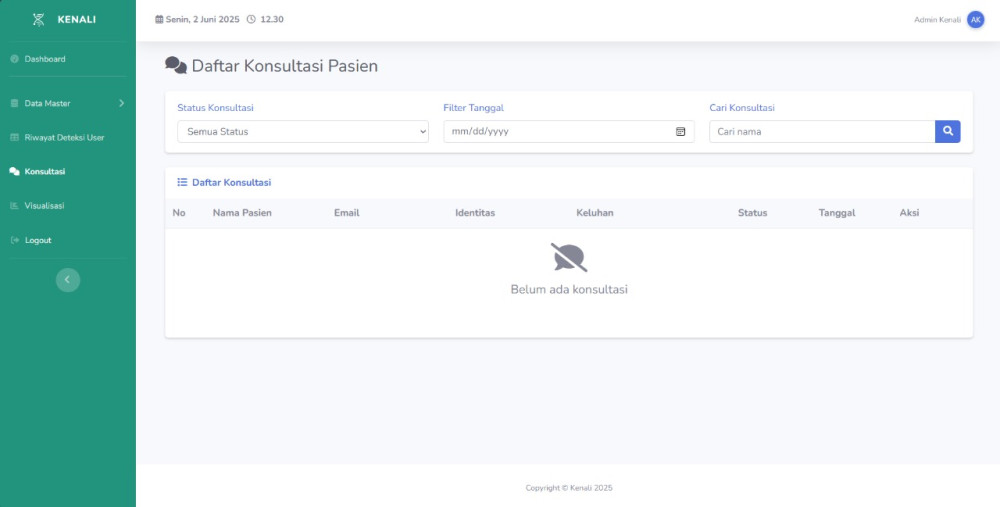Open the Admin Kenali user menu
Viewport: 1000px width, 507px height.
pyautogui.click(x=938, y=20)
